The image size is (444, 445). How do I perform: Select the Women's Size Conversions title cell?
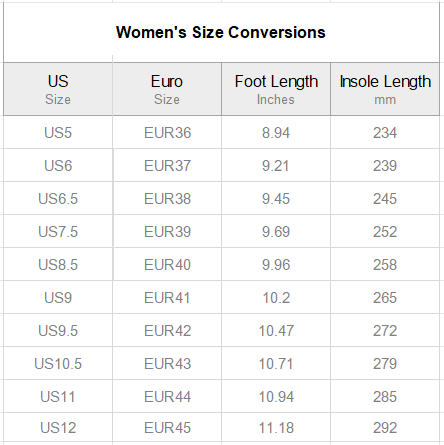(221, 33)
